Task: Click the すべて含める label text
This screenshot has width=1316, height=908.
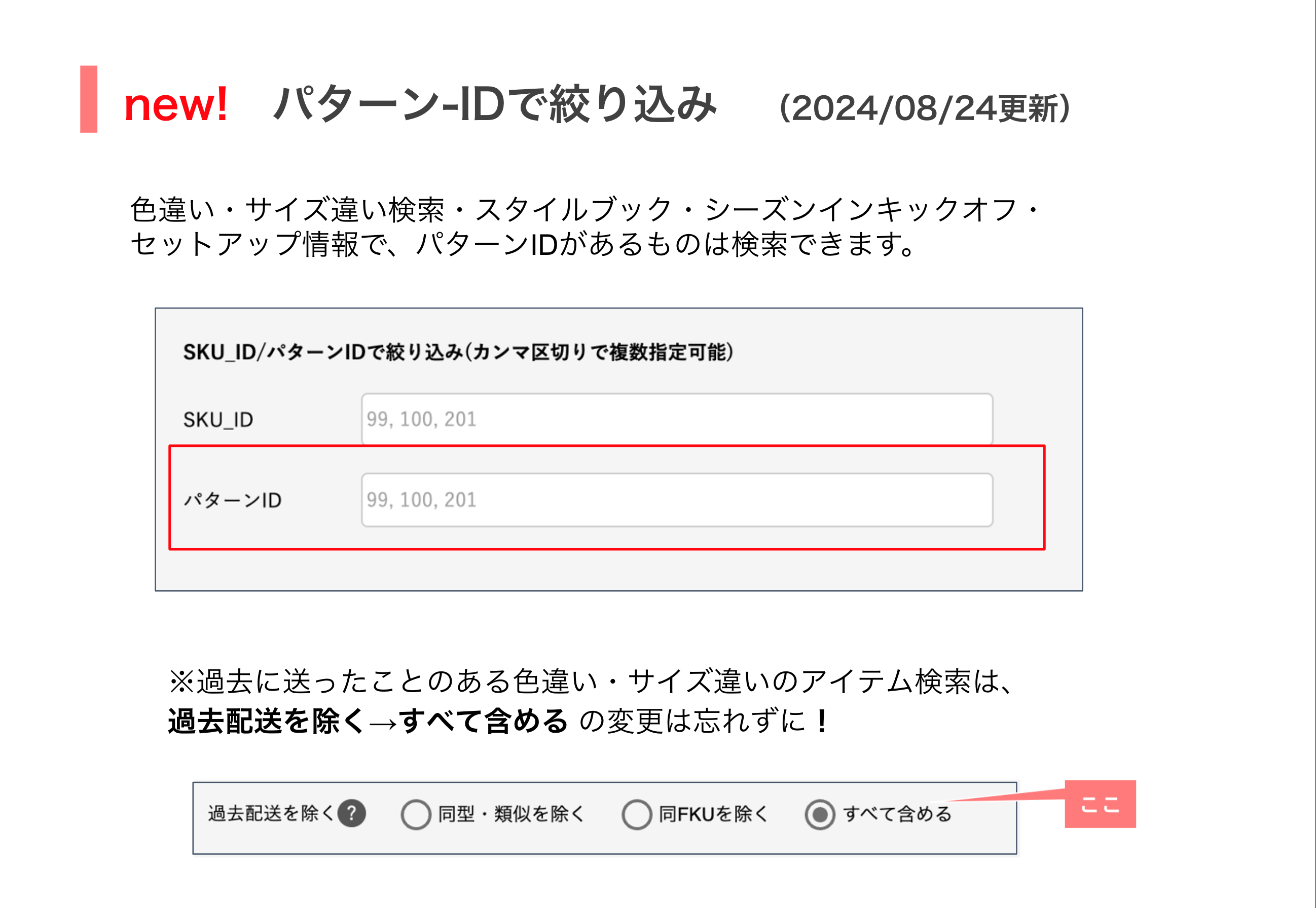Action: pos(897,814)
